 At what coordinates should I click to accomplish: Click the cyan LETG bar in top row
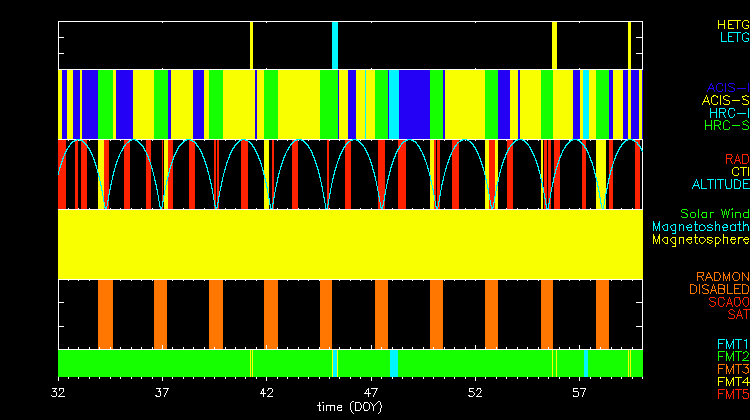tap(335, 45)
